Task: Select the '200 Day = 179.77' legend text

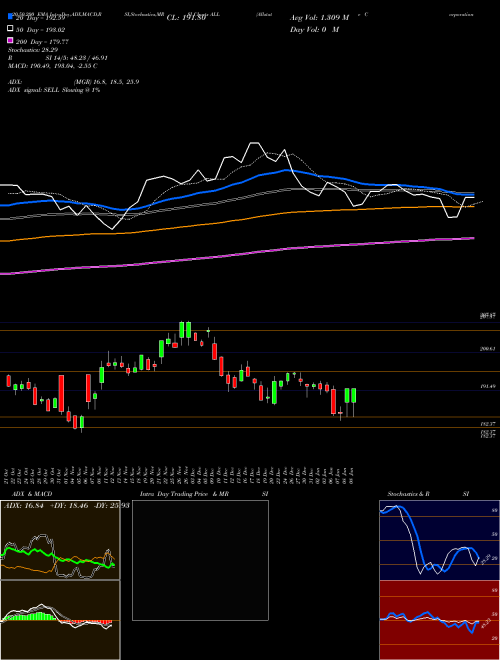Action: [43, 42]
